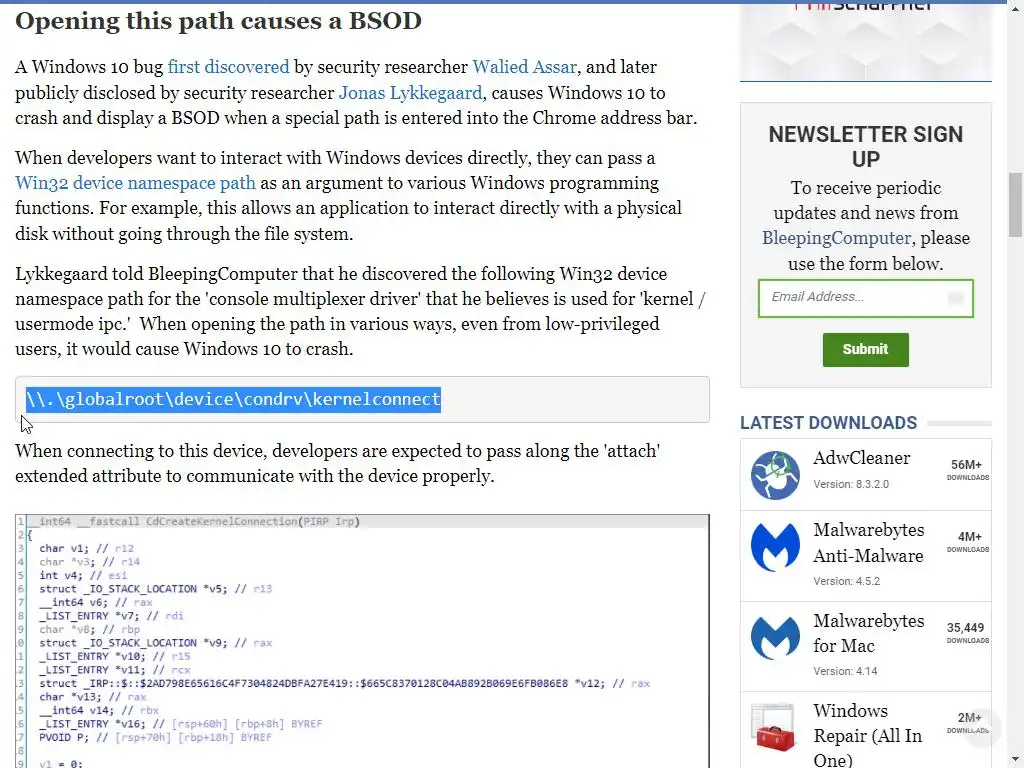Click the Windows Repair toolbox icon
Screen dimensions: 1024x768
[x=774, y=728]
